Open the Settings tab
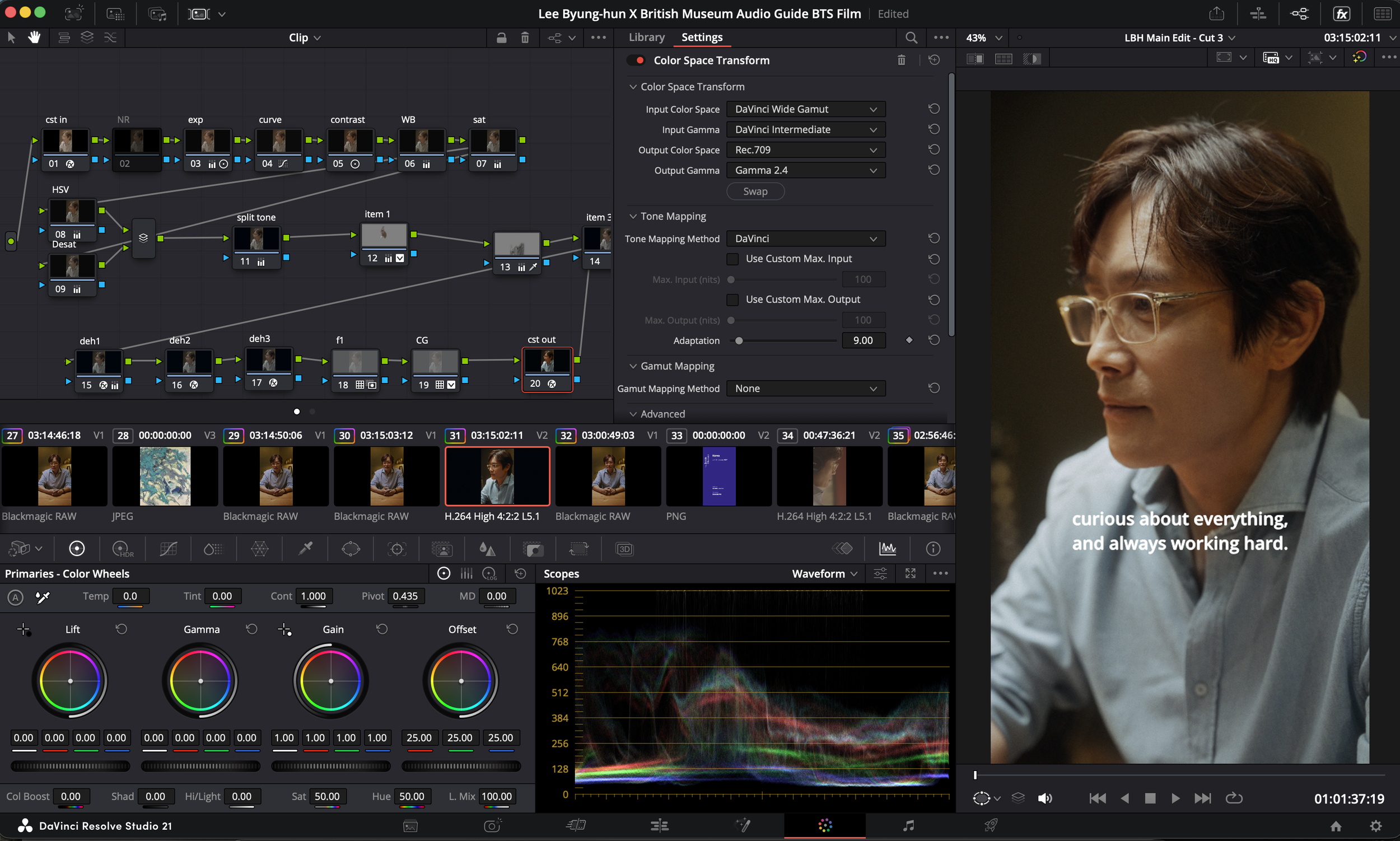This screenshot has height=841, width=1400. pos(702,38)
